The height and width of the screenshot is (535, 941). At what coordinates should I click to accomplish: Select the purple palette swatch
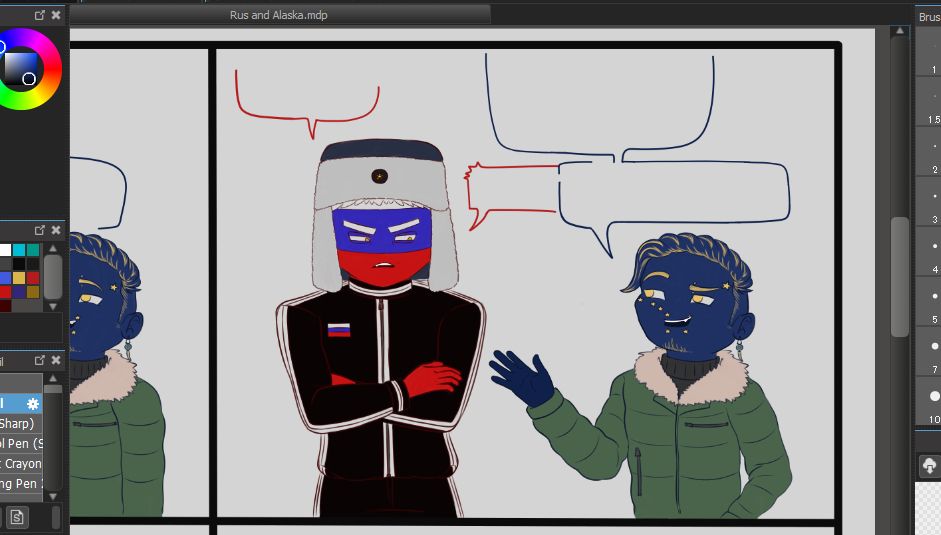[x=19, y=292]
